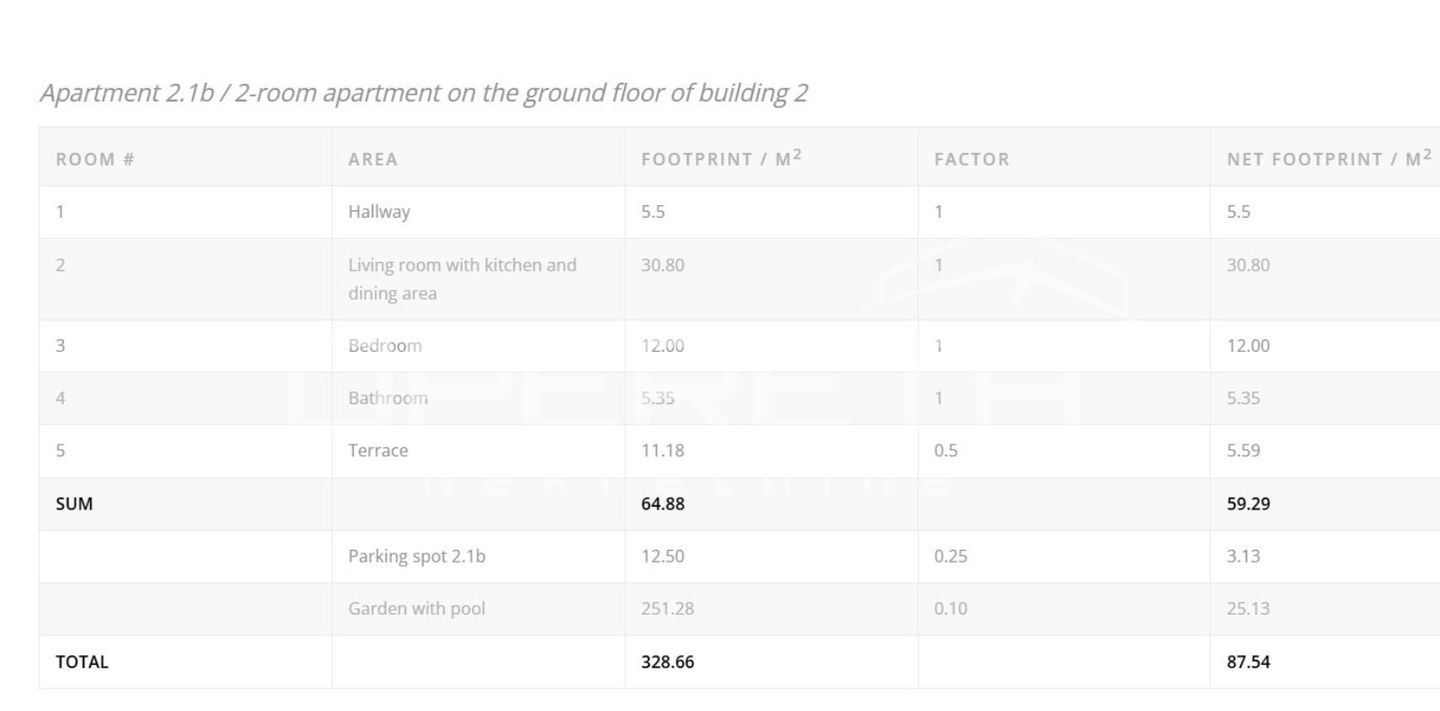The height and width of the screenshot is (711, 1440).
Task: Click the 328.66 total footprint value
Action: (x=667, y=662)
